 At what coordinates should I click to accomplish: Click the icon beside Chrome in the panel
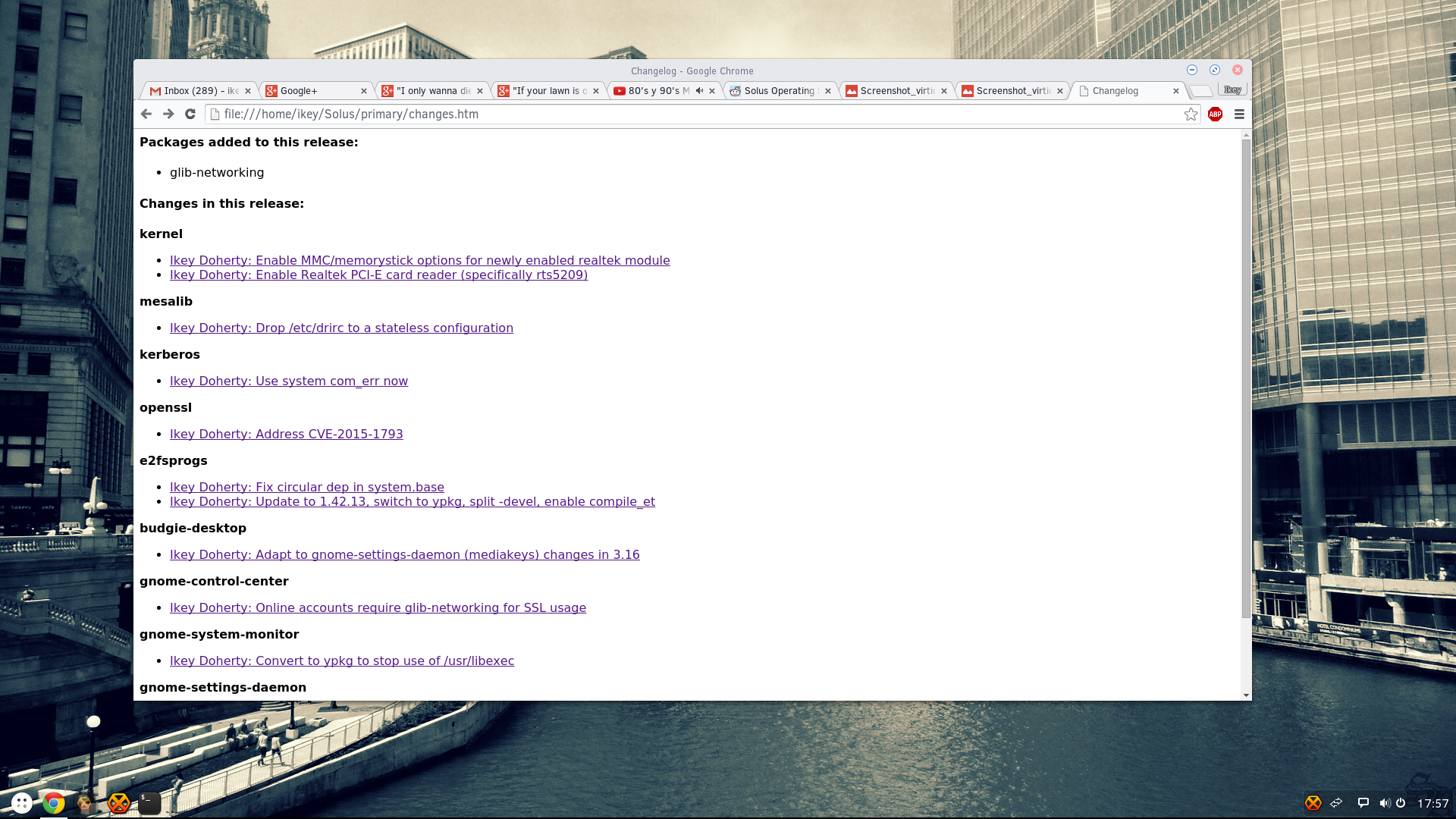tap(85, 803)
